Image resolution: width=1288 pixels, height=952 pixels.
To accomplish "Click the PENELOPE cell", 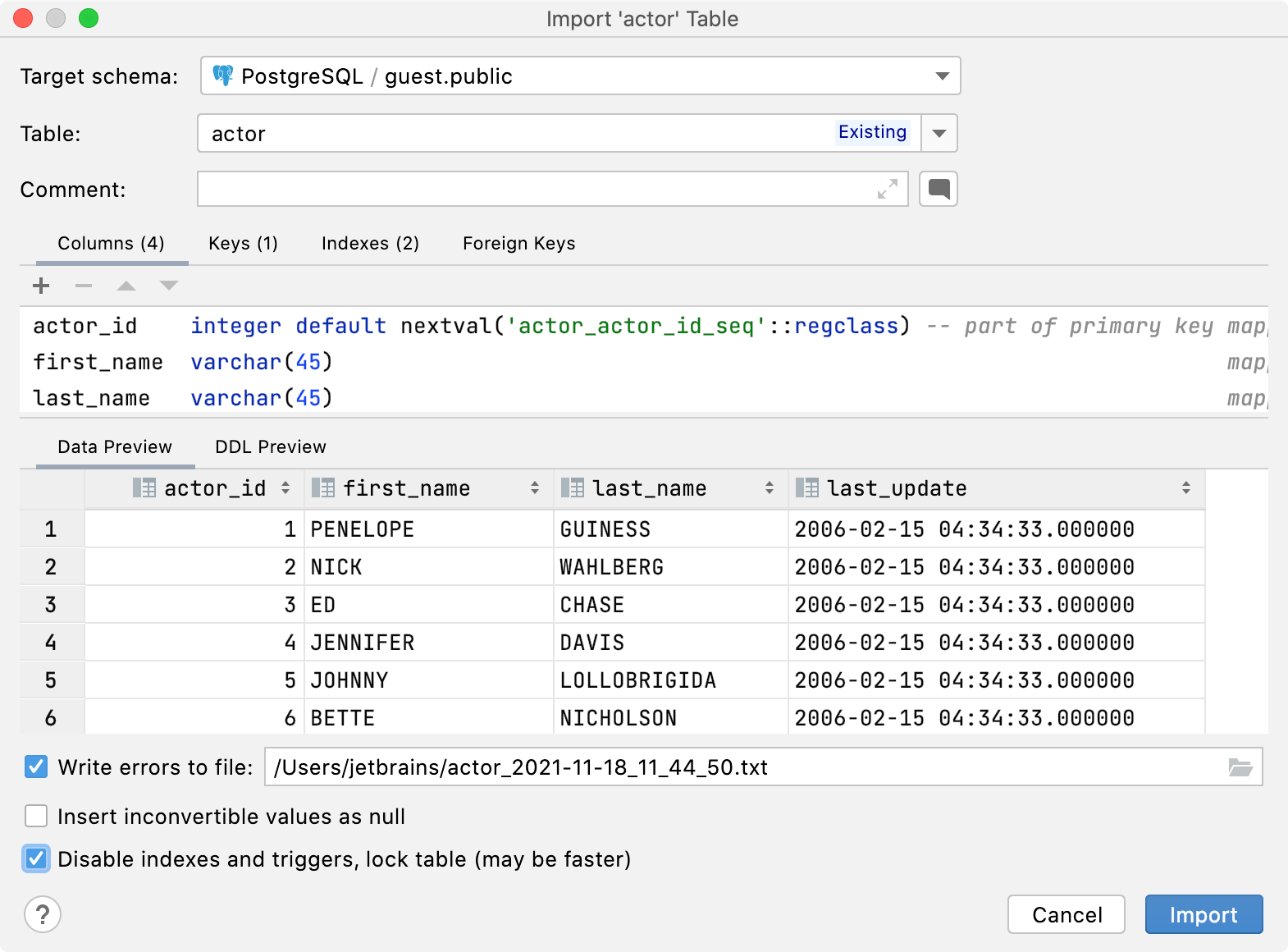I will (x=428, y=529).
